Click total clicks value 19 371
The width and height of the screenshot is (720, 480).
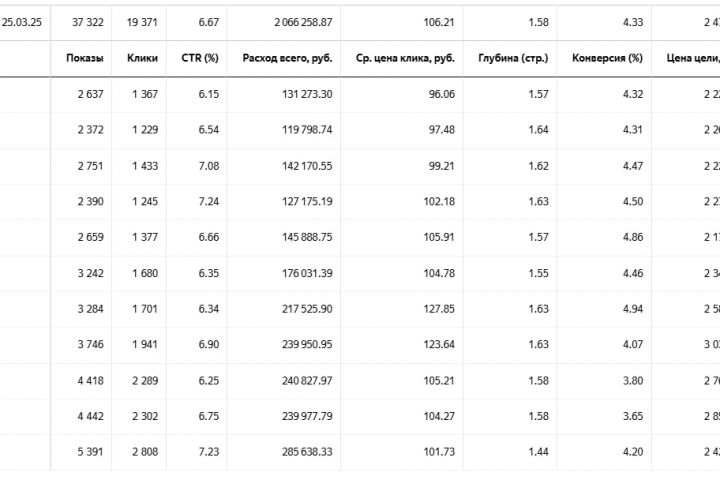tap(141, 21)
